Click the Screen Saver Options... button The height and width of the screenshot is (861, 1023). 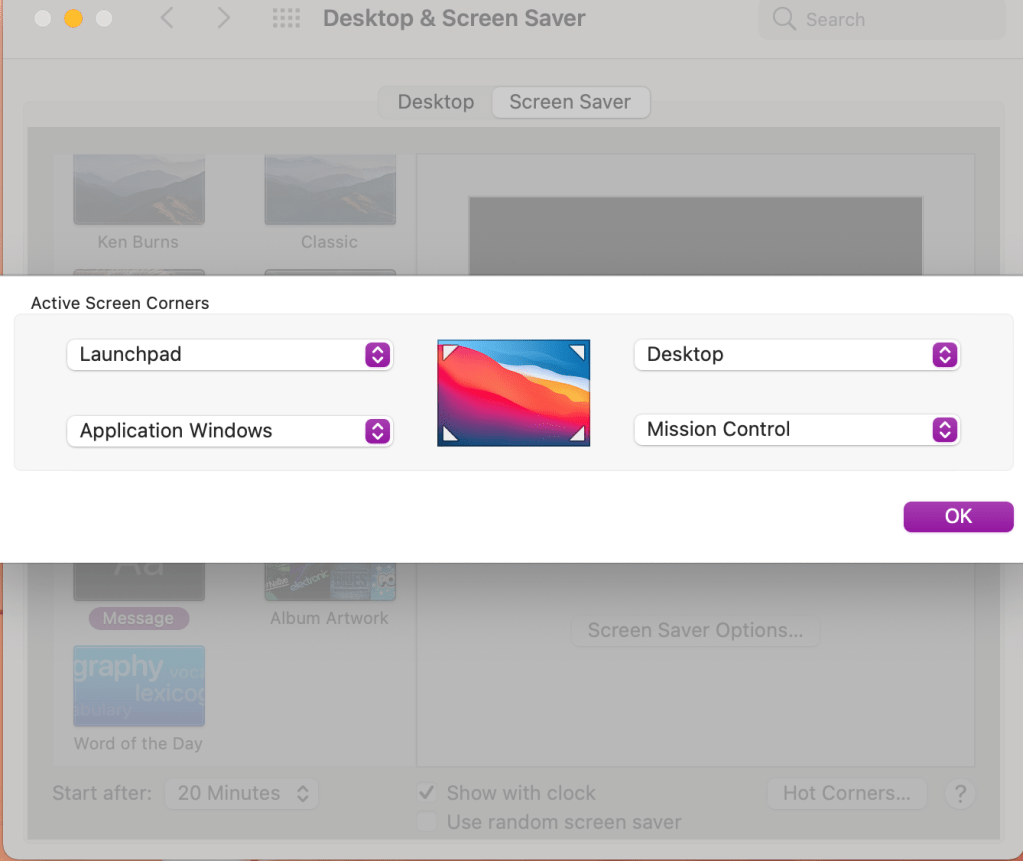[695, 630]
